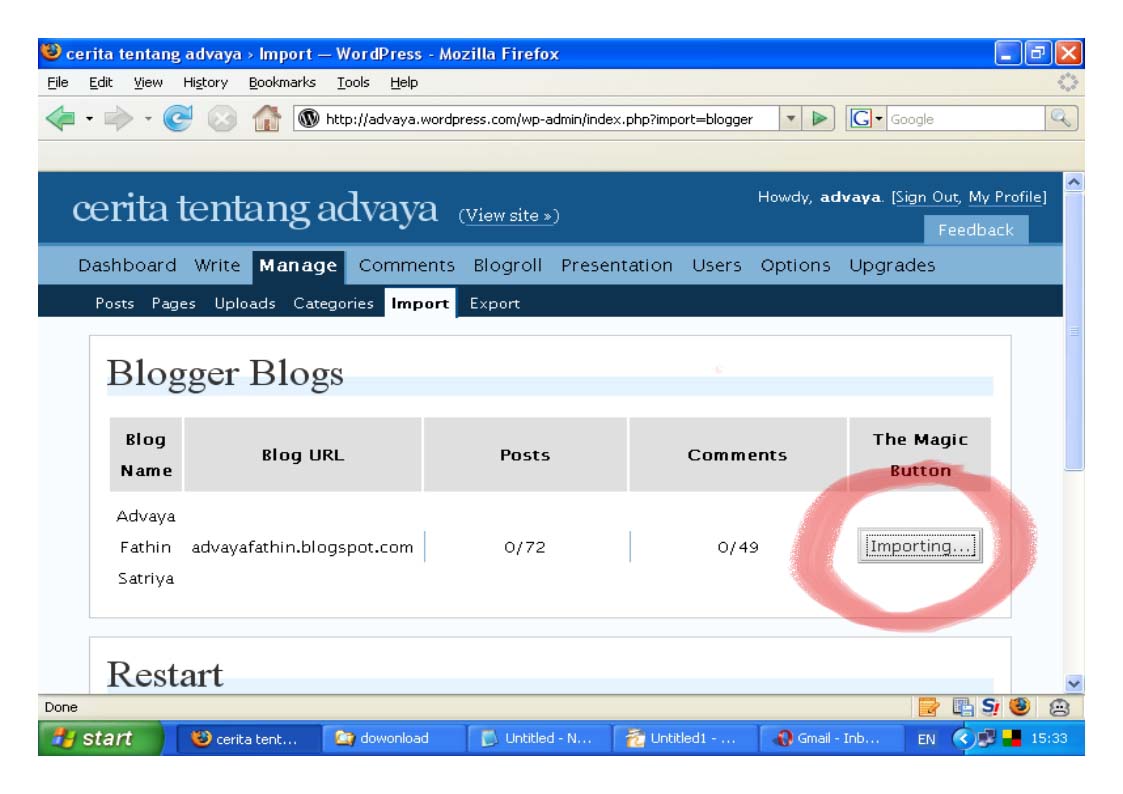Click the blue S! icon in the status bar

click(991, 707)
